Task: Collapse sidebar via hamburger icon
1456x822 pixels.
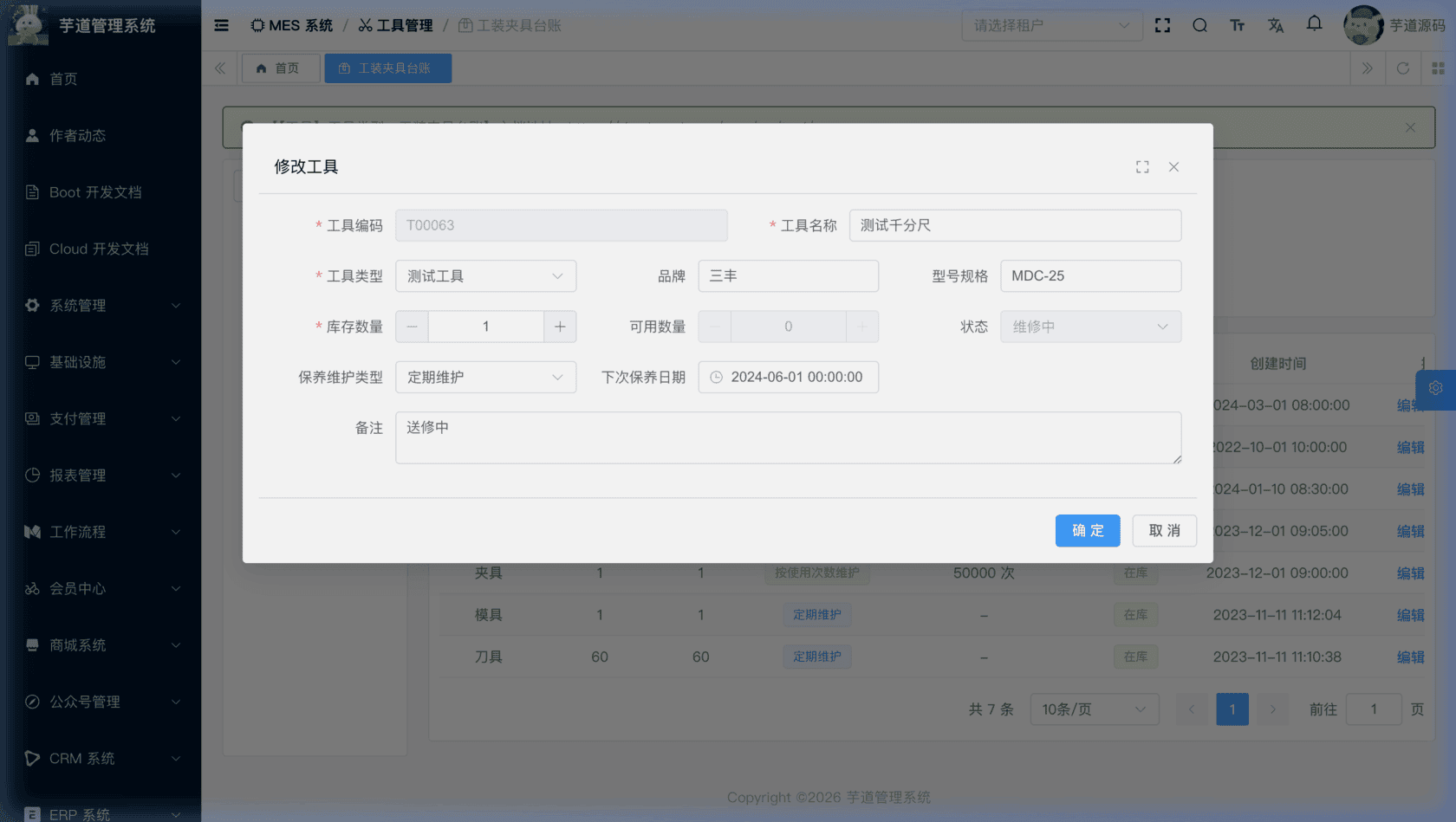Action: [x=221, y=25]
